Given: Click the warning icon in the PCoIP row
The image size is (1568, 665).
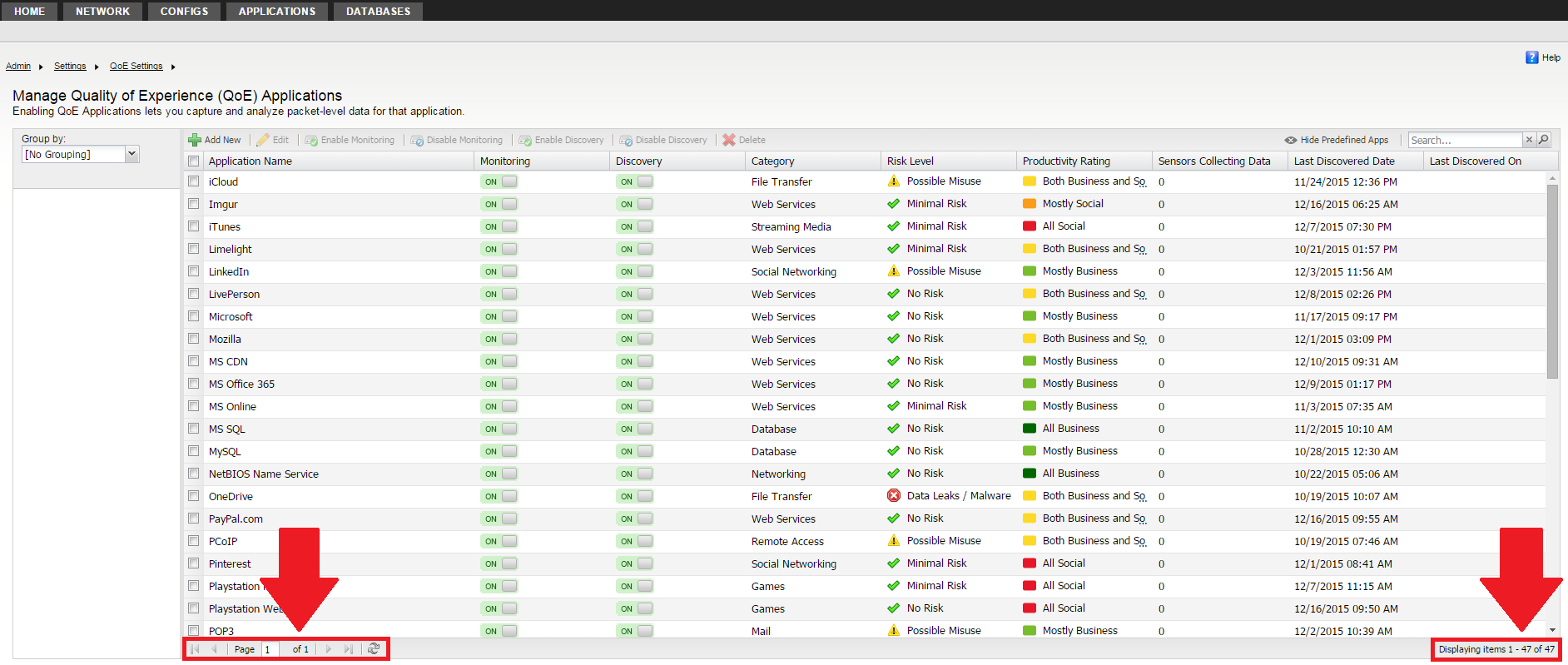Looking at the screenshot, I should pyautogui.click(x=894, y=541).
